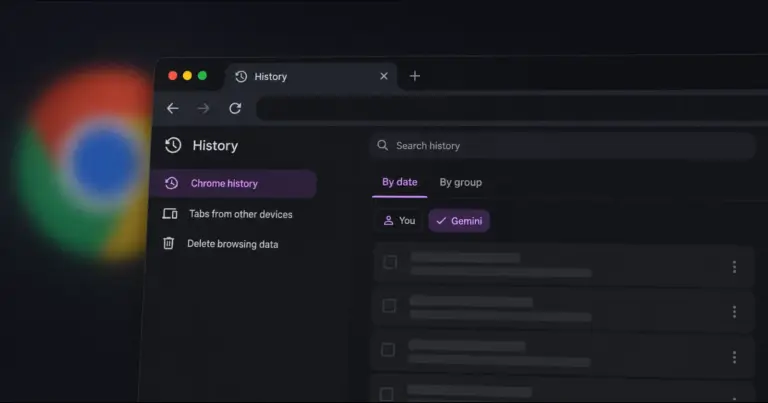The height and width of the screenshot is (403, 768).
Task: Open more options for second history entry
Action: point(734,312)
